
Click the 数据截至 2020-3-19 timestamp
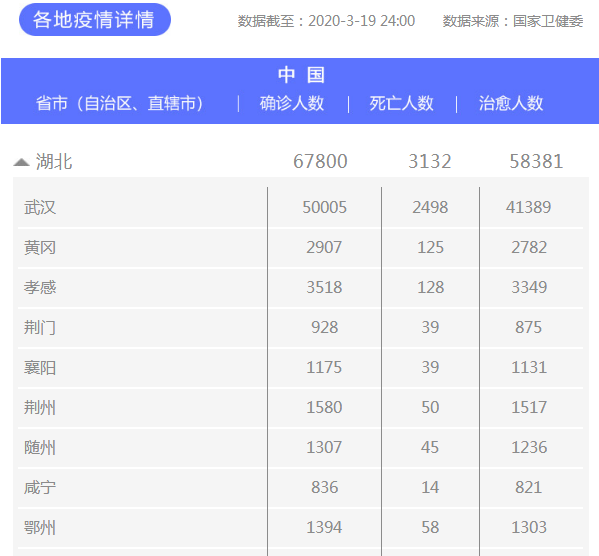pyautogui.click(x=326, y=21)
